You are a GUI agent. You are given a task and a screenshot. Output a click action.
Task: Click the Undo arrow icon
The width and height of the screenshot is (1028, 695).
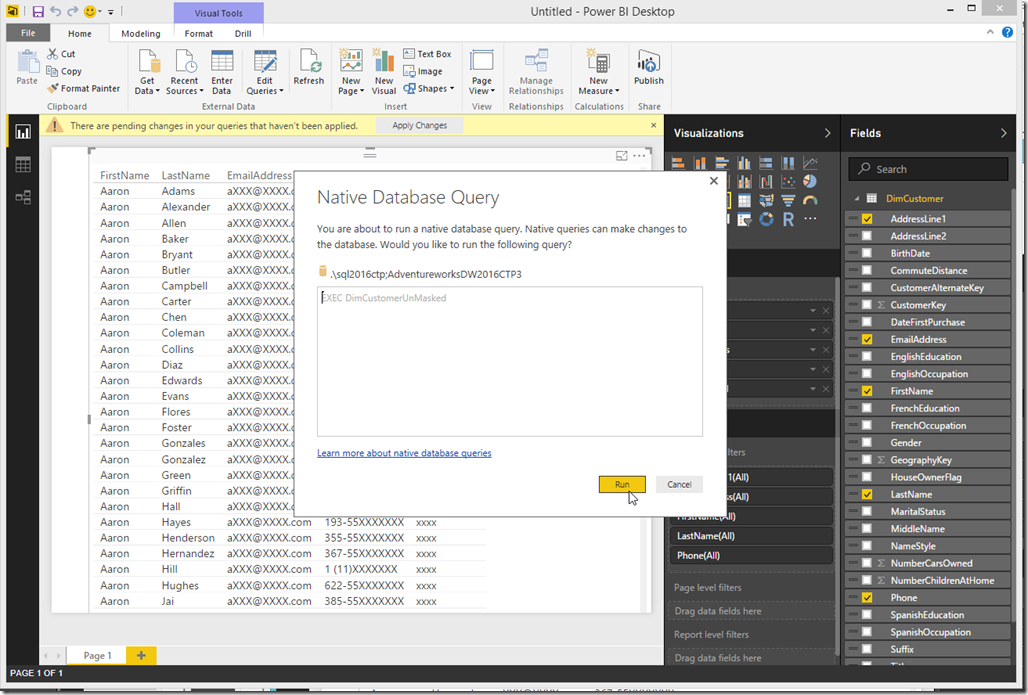[55, 11]
